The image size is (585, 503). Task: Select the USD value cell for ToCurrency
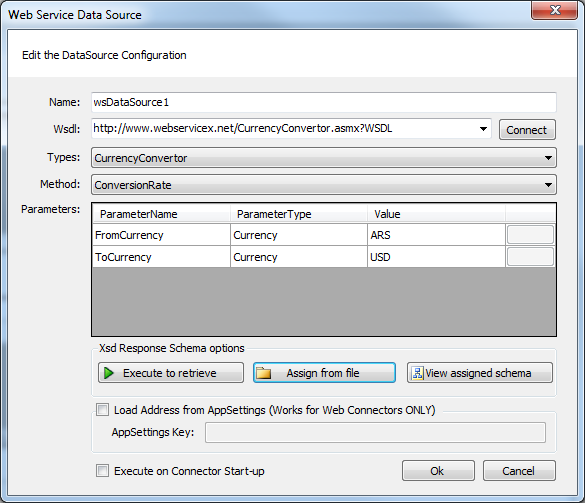point(436,257)
